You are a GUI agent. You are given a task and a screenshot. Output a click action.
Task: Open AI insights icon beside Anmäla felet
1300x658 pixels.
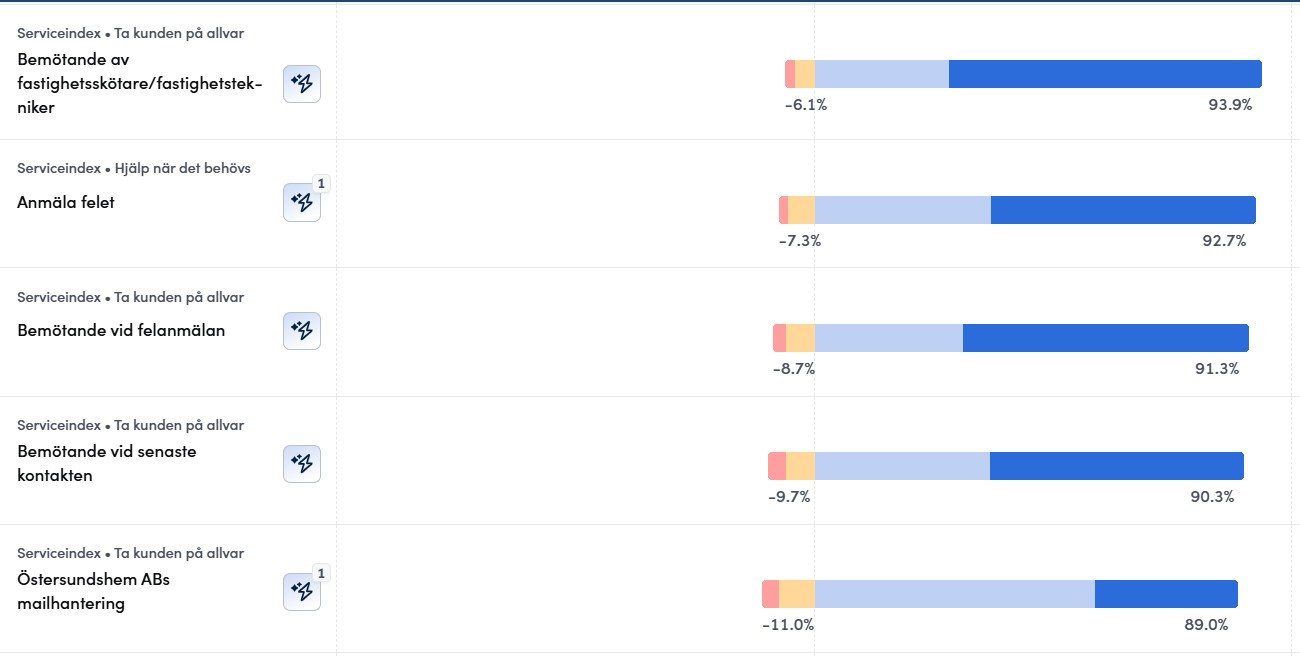(x=302, y=203)
